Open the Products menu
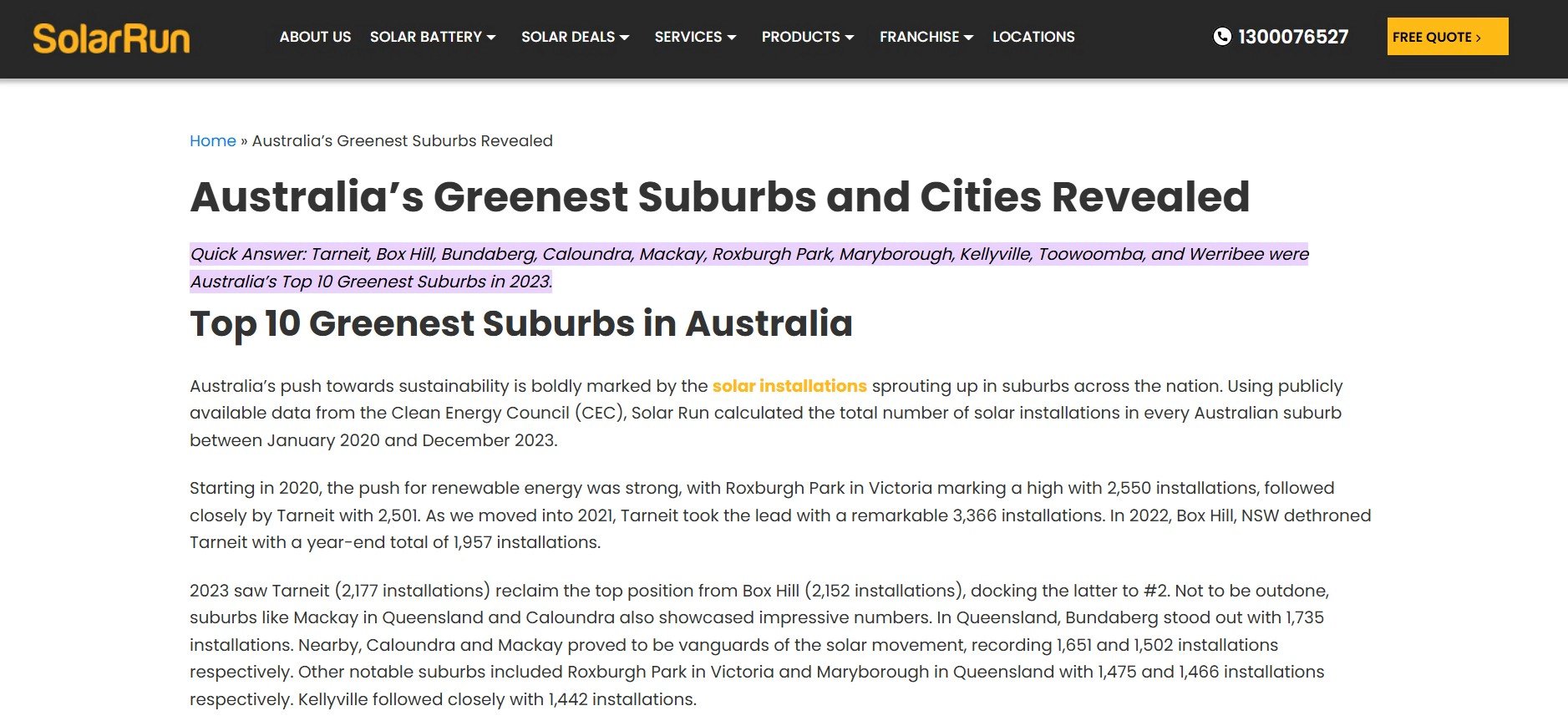 tap(801, 37)
